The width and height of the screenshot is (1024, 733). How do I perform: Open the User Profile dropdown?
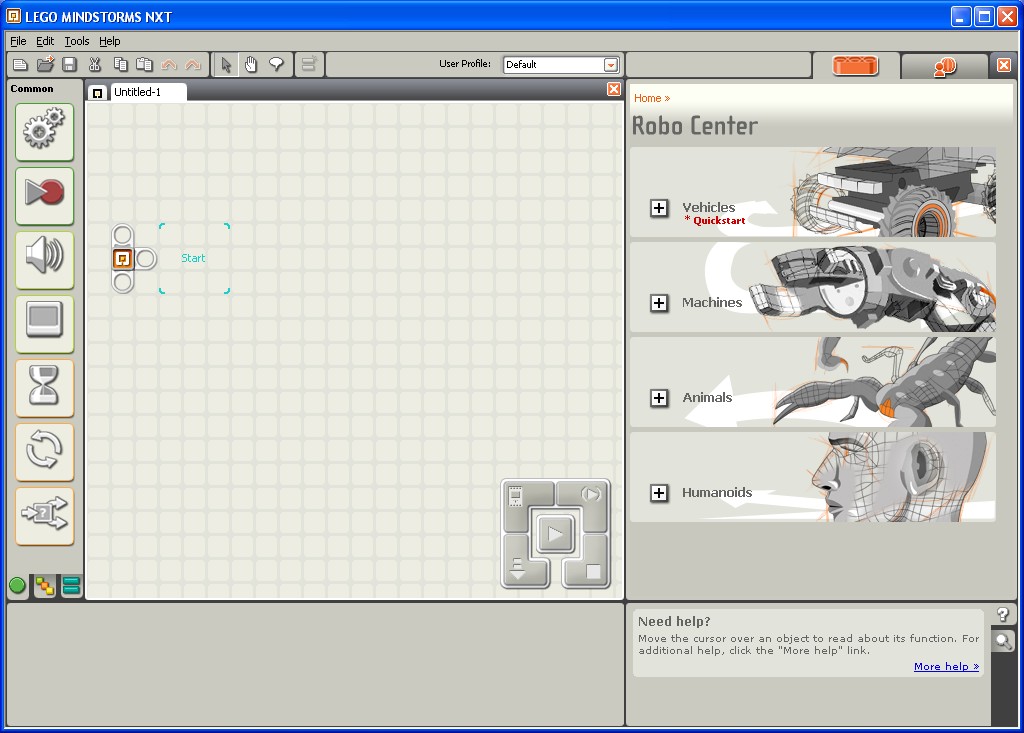[612, 64]
